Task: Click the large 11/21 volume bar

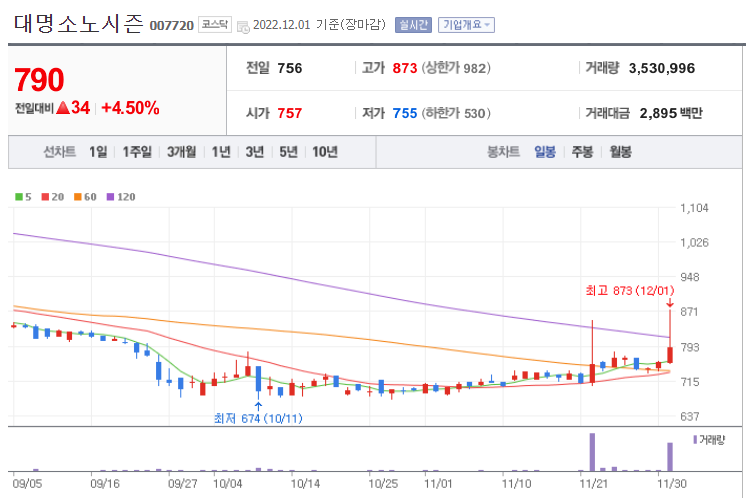Action: pyautogui.click(x=592, y=452)
